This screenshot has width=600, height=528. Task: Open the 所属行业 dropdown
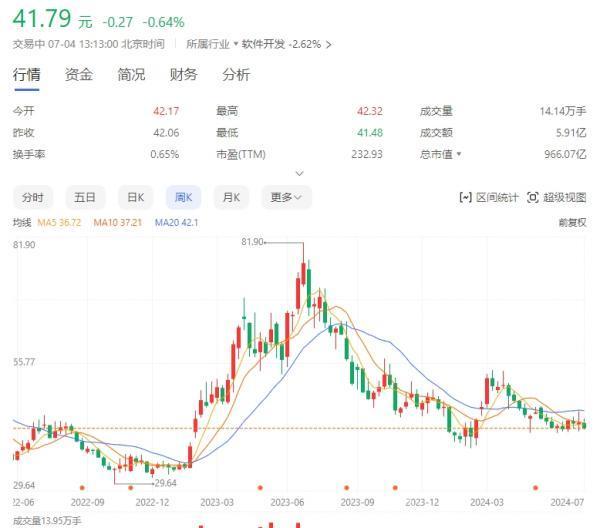[212, 44]
